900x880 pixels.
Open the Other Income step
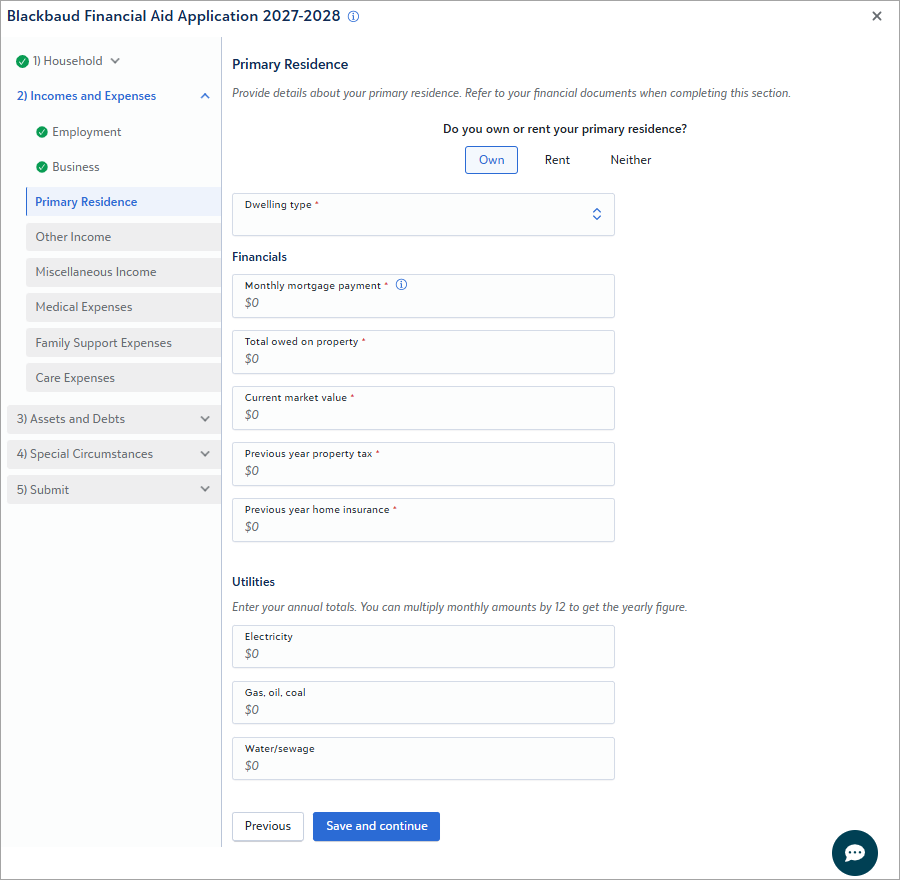click(x=123, y=237)
